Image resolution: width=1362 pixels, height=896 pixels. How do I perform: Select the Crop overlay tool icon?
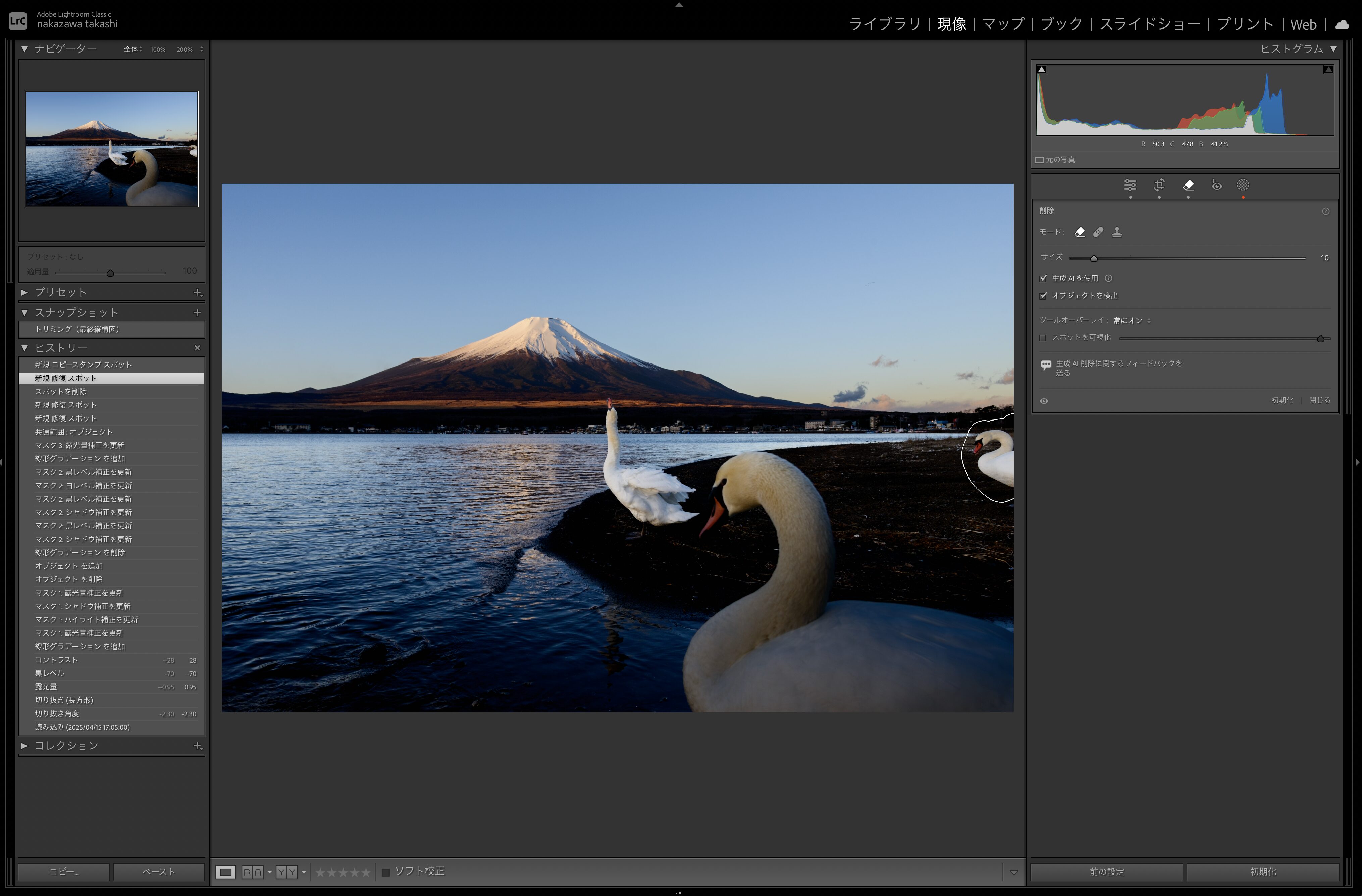[x=1159, y=185]
